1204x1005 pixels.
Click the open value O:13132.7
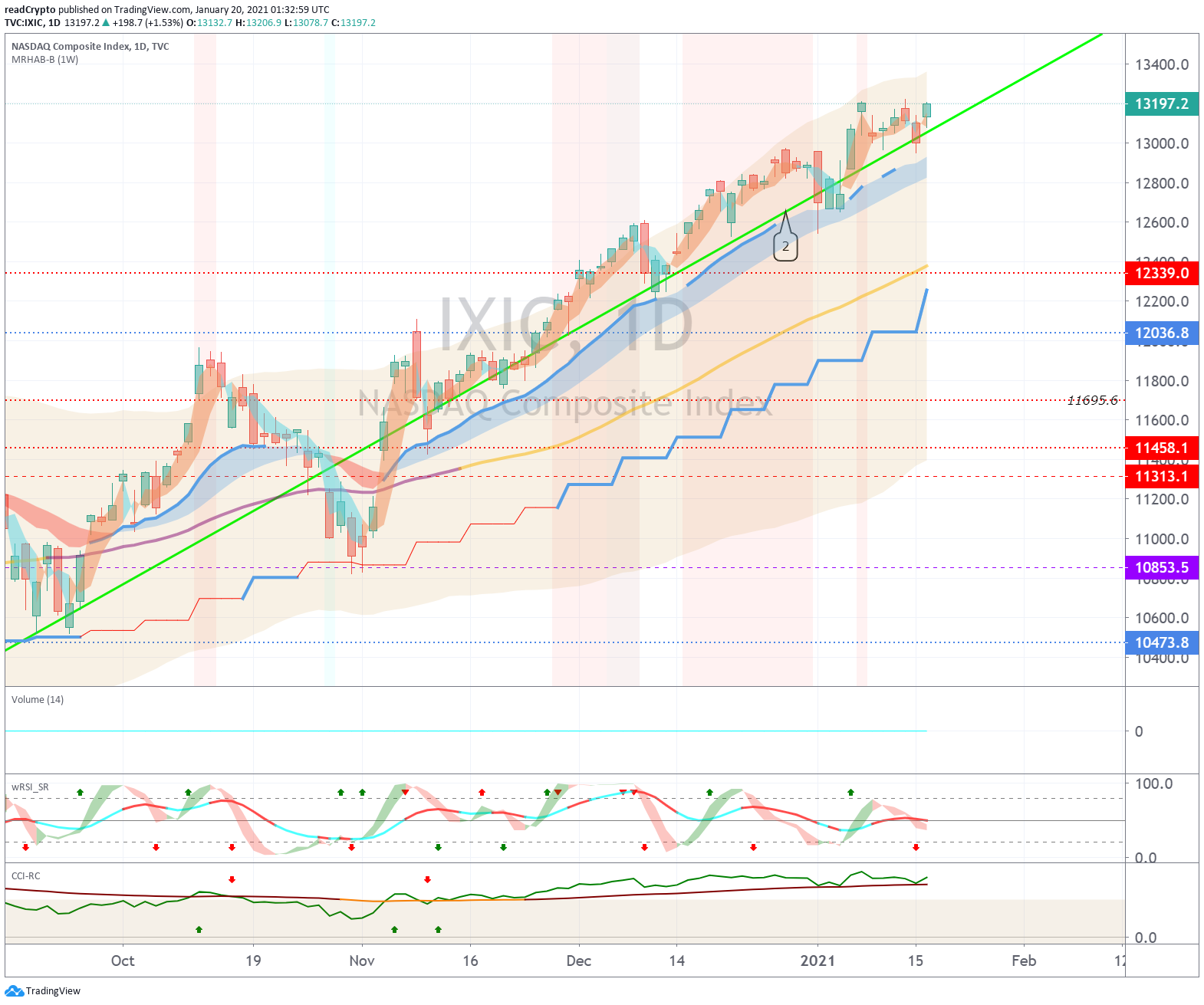(x=209, y=23)
